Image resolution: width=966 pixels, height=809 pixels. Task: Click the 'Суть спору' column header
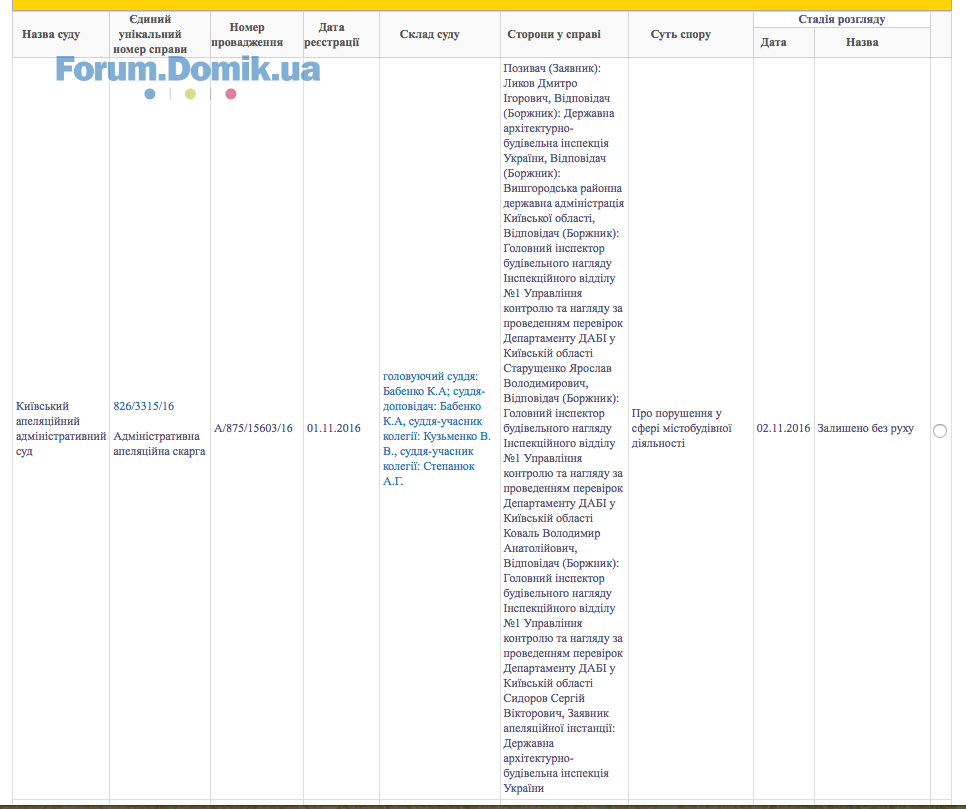[x=681, y=35]
